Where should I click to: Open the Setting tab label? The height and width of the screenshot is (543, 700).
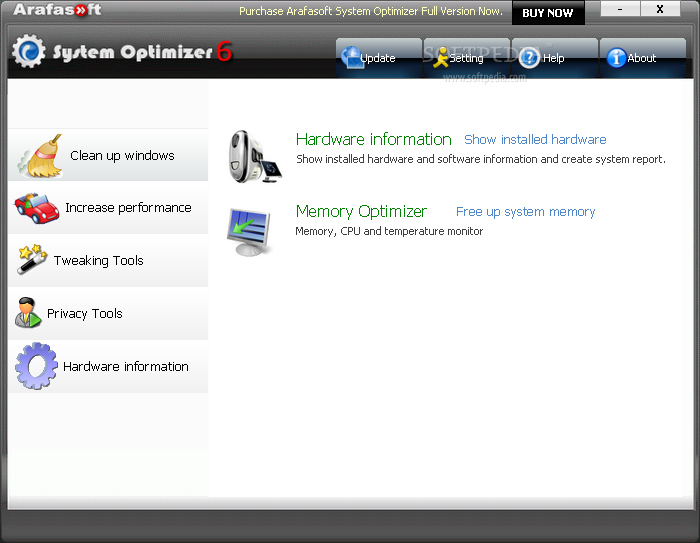click(x=467, y=58)
